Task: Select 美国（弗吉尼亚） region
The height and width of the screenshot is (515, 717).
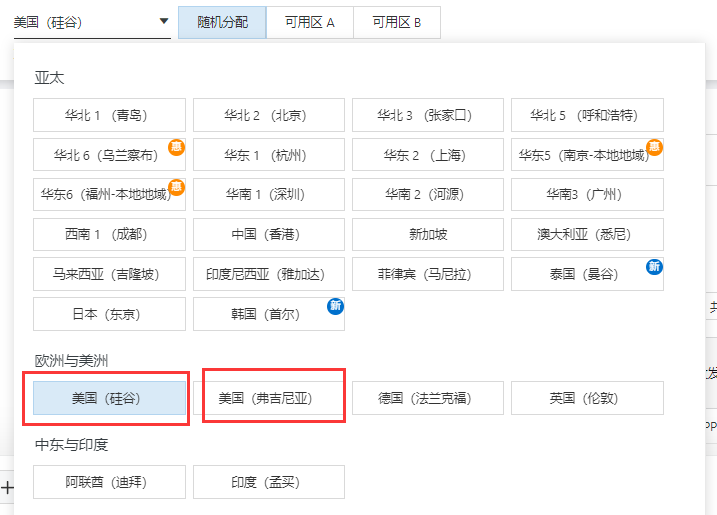Action: pos(268,398)
